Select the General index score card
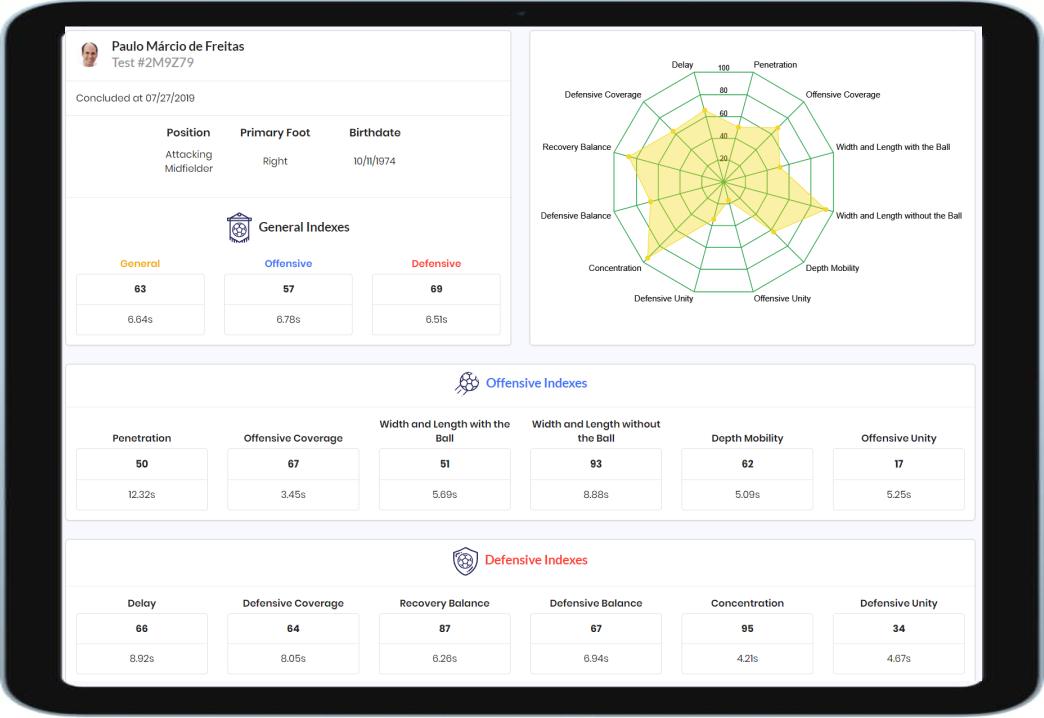Image resolution: width=1044 pixels, height=718 pixels. pyautogui.click(x=140, y=304)
